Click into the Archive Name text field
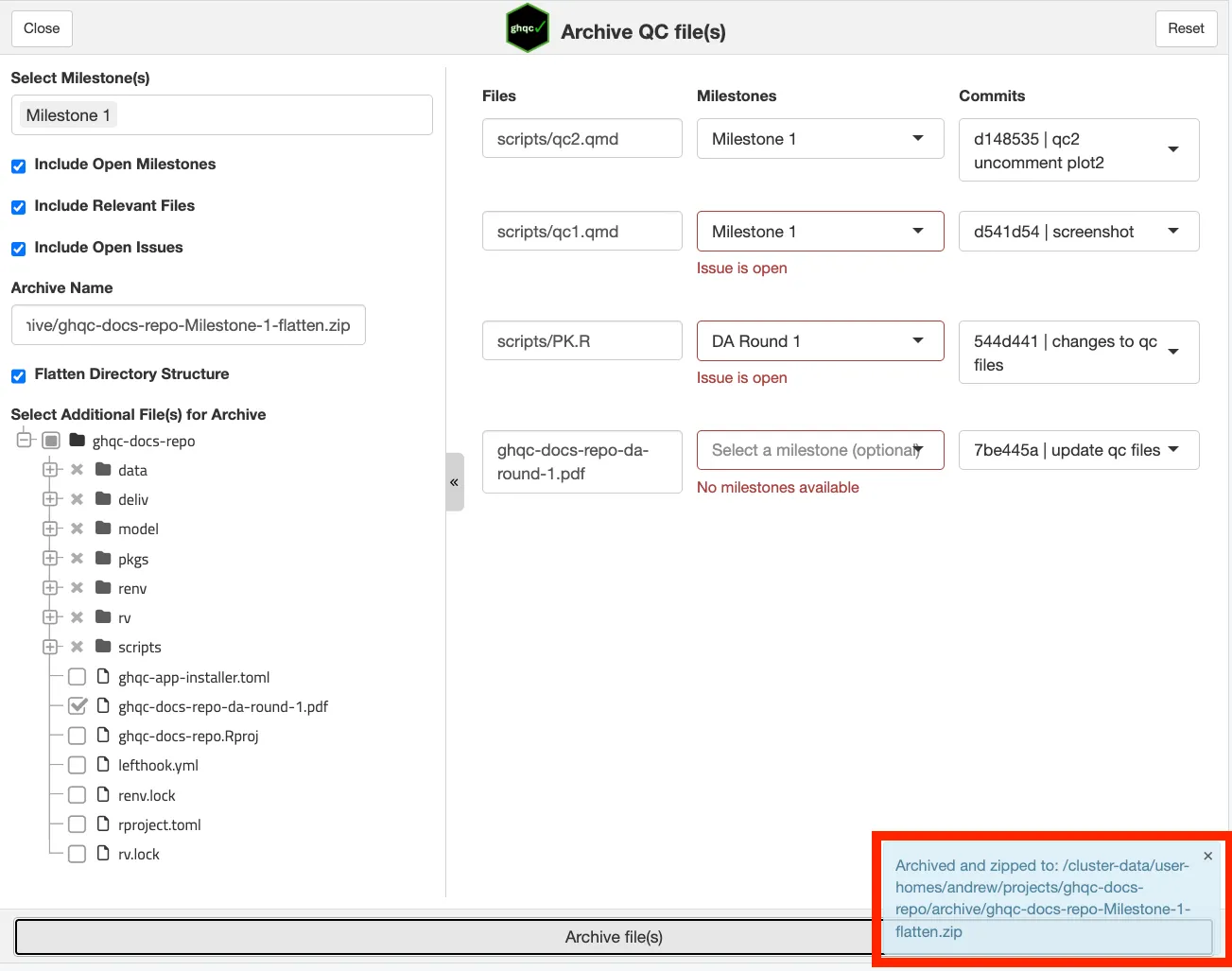 [188, 325]
